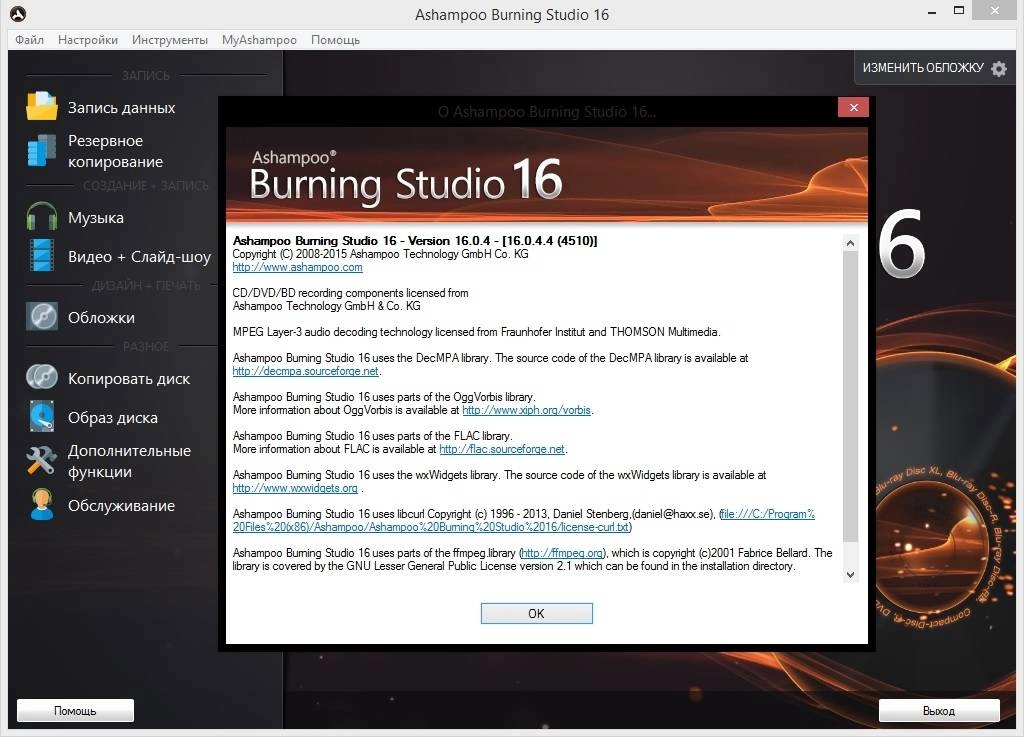Click the Обслуживание support person icon
Image resolution: width=1024 pixels, height=737 pixels.
pos(42,505)
